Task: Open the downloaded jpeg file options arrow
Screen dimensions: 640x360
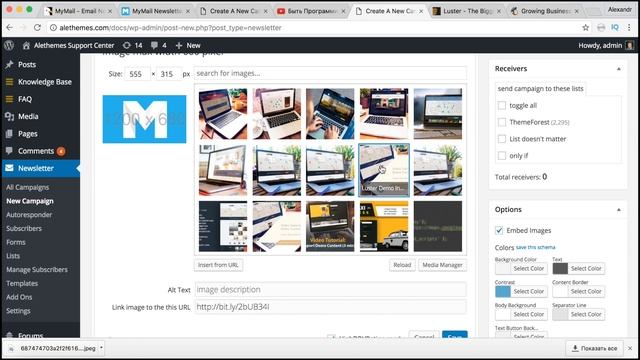Action: click(101, 348)
